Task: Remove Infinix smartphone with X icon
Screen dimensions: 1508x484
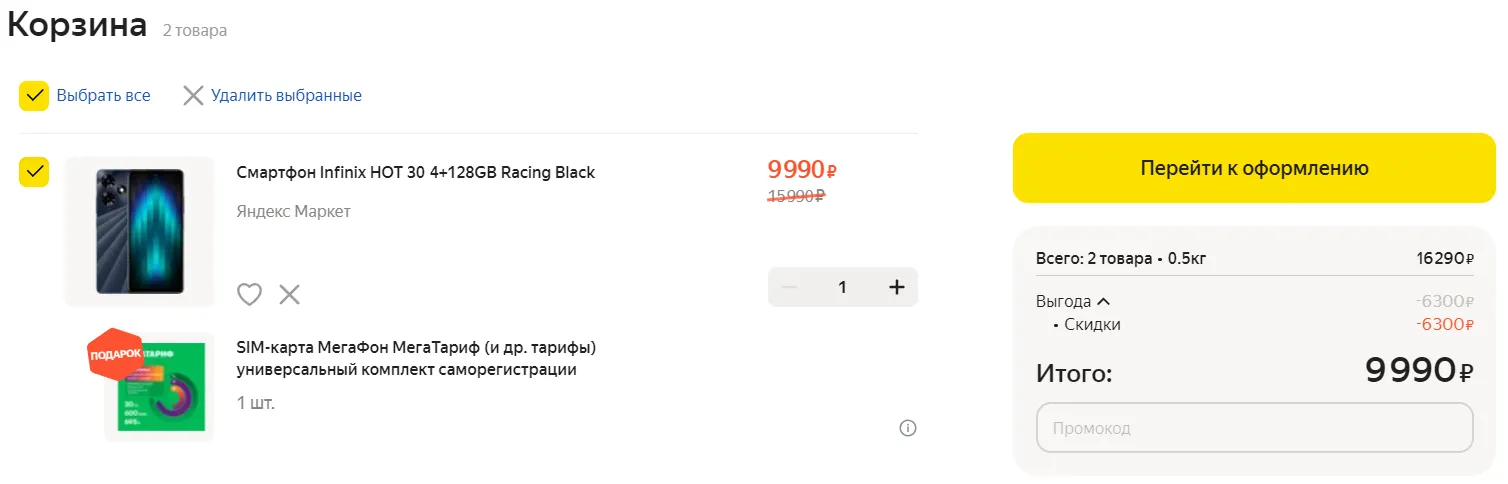Action: 289,294
